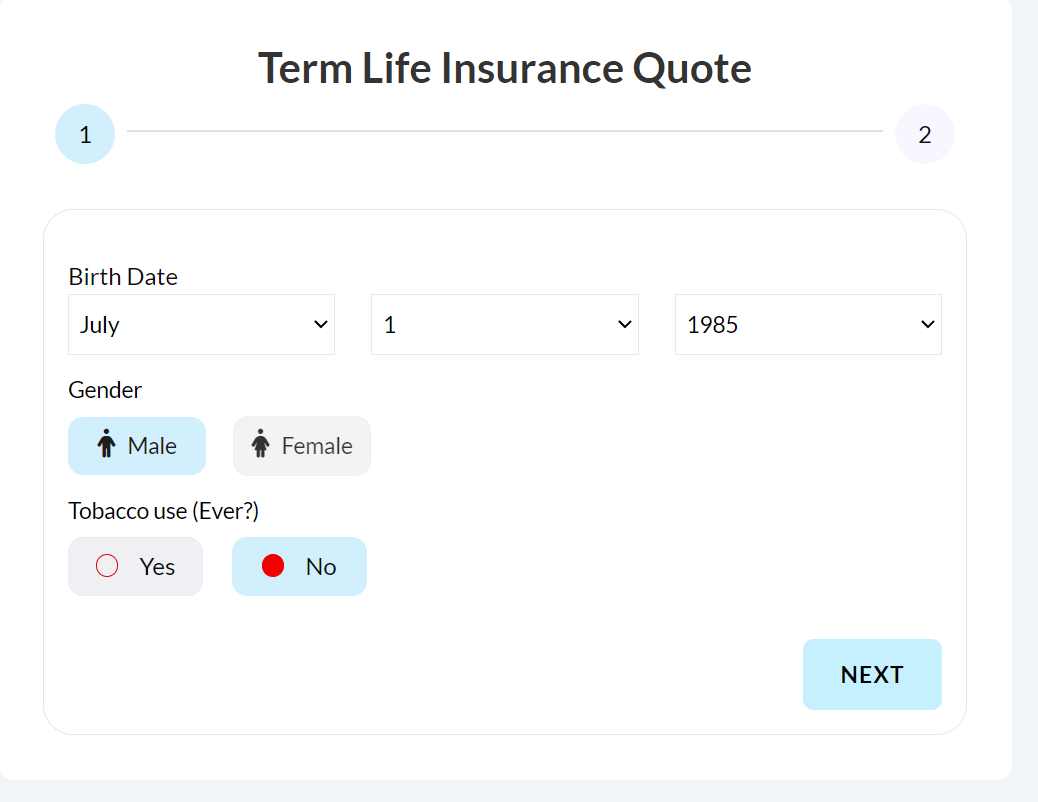1038x802 pixels.
Task: Select No for tobacco use
Action: click(299, 565)
